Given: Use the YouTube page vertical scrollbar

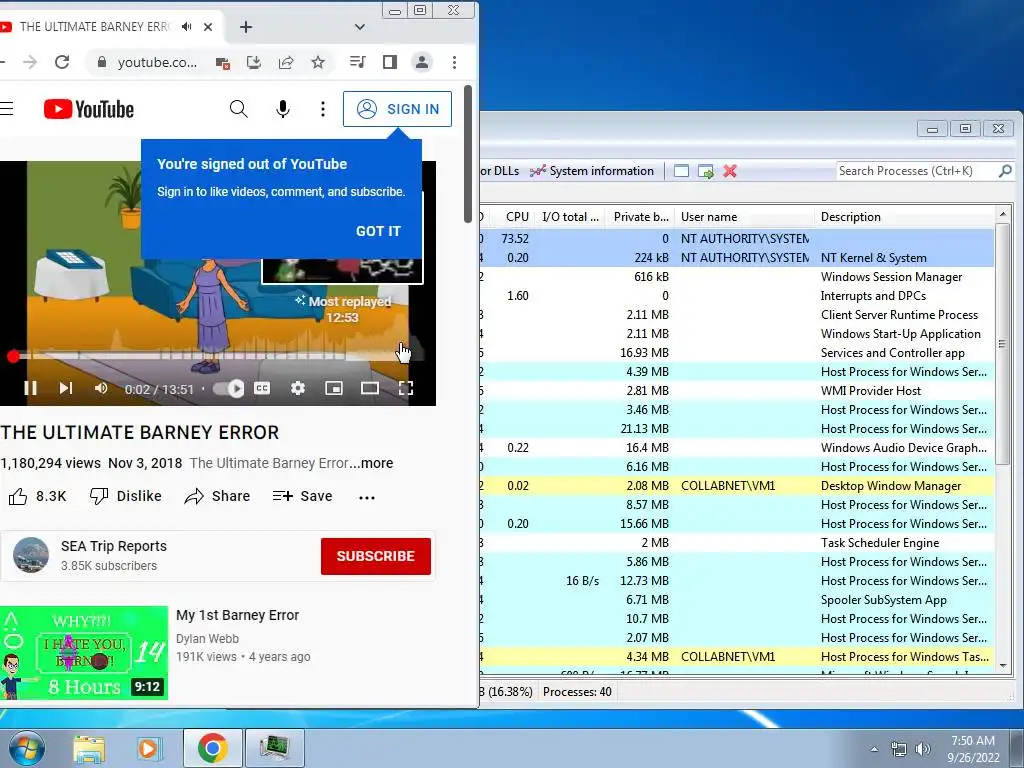Looking at the screenshot, I should [468, 154].
